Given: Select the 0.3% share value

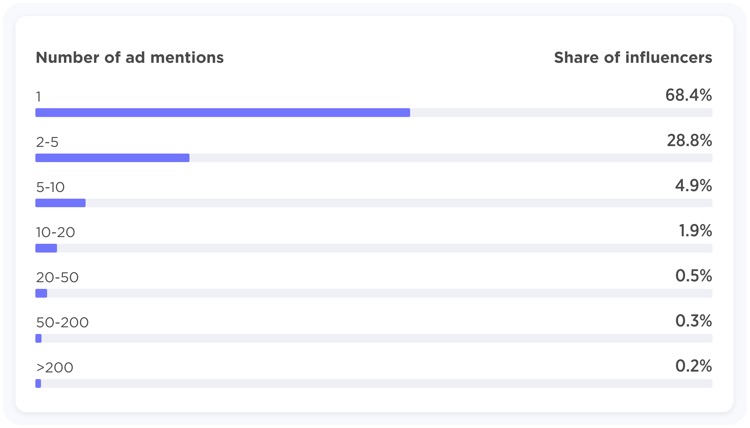Looking at the screenshot, I should 694,321.
